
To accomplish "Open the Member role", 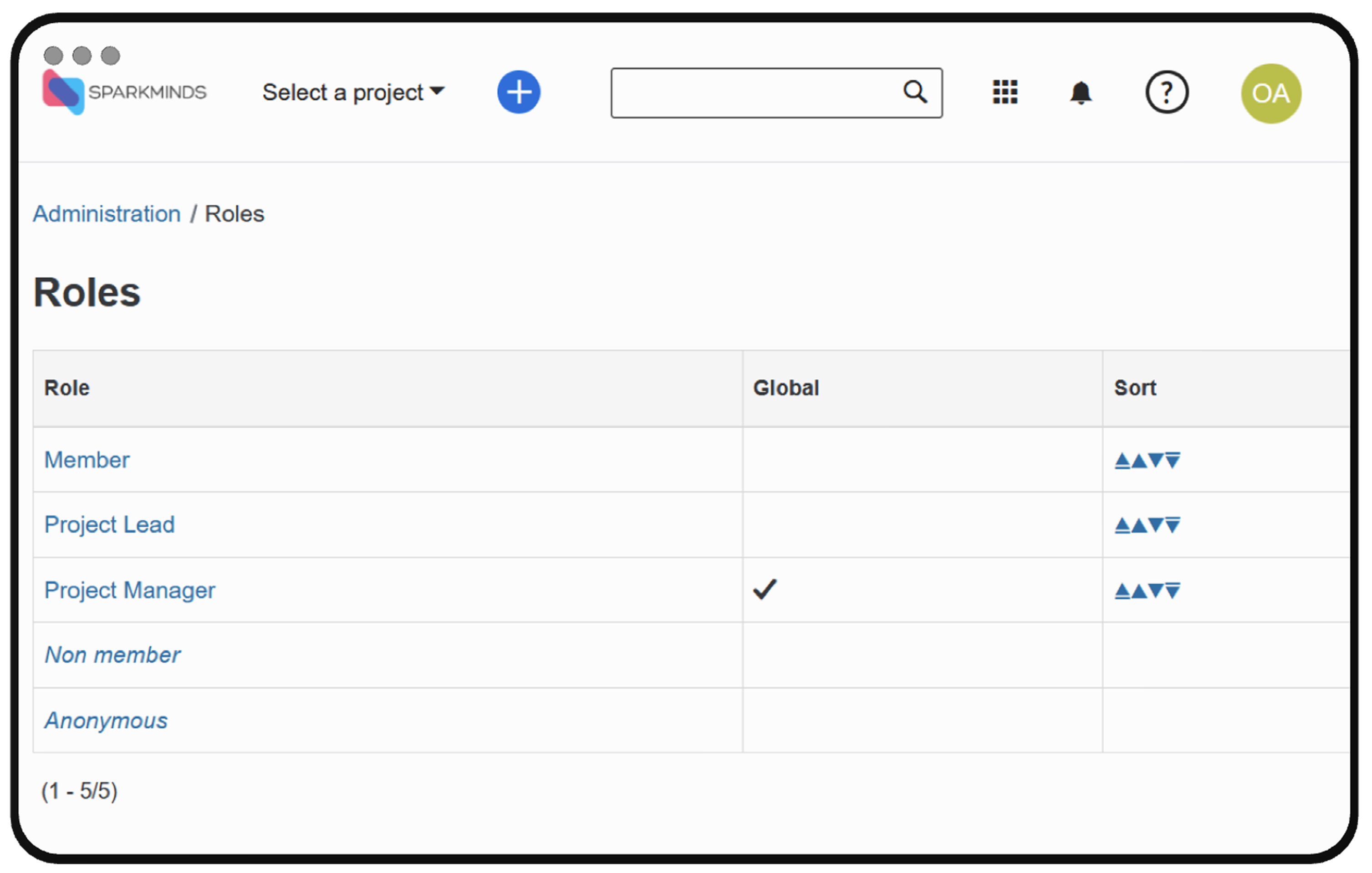I will click(87, 460).
